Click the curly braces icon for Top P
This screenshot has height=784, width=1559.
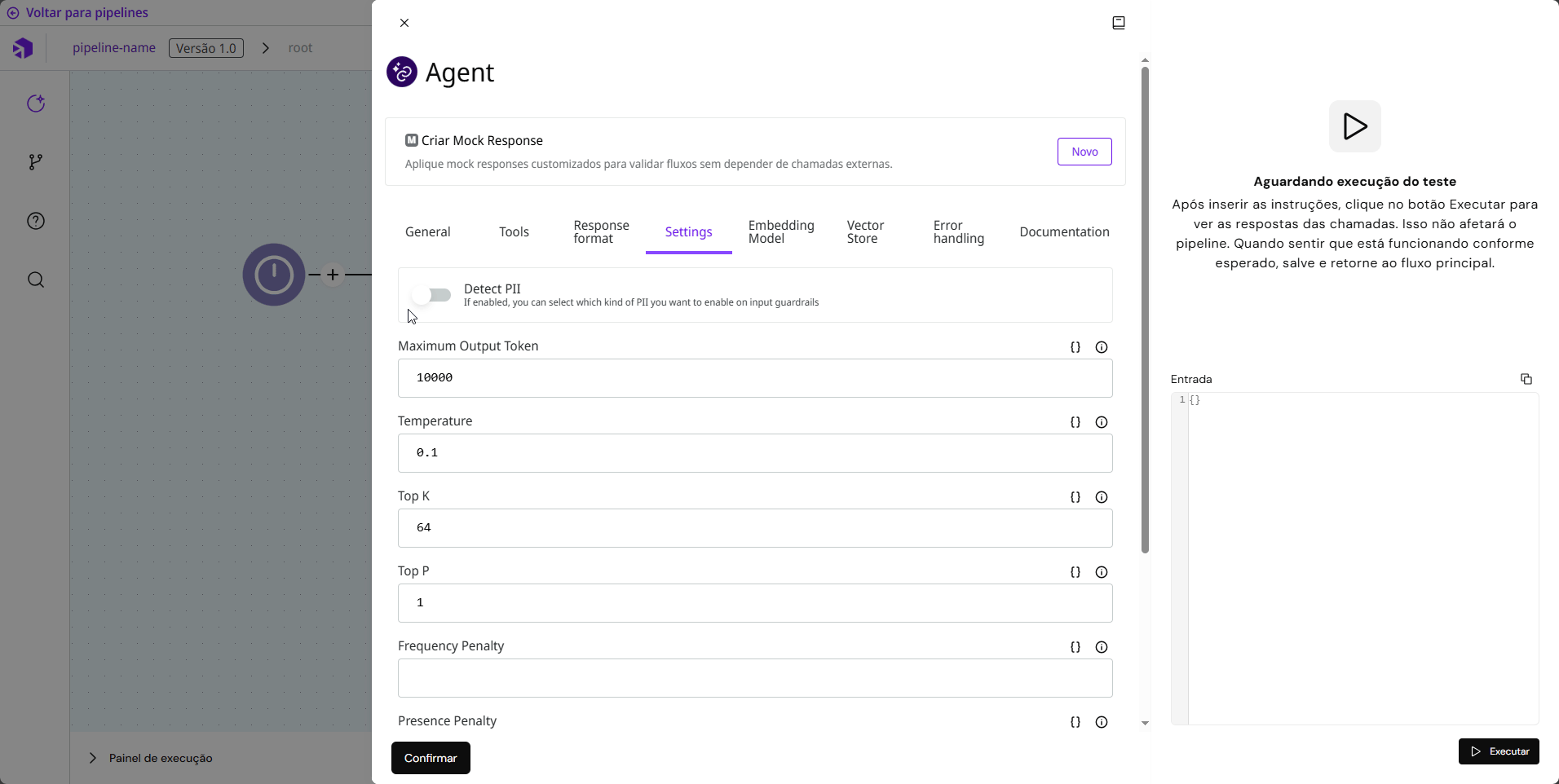pyautogui.click(x=1075, y=572)
